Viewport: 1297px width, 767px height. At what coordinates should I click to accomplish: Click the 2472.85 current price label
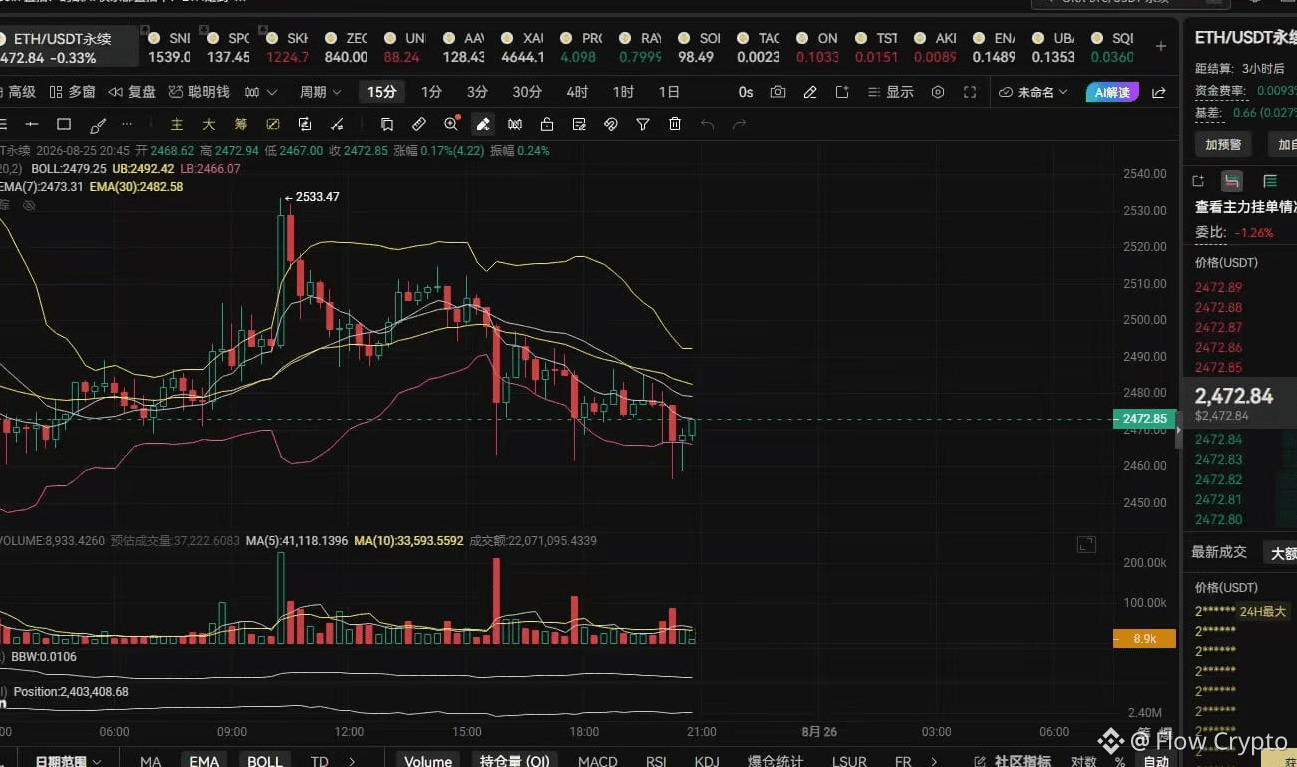coord(1145,419)
